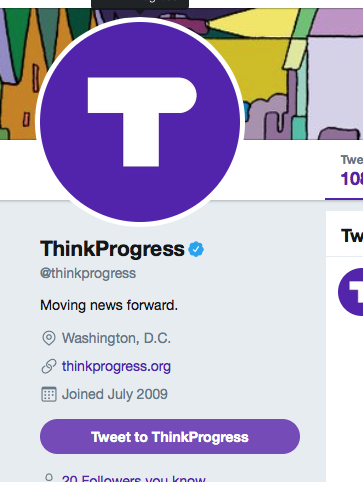Click the Joined July 2009 text
Viewport: 363px width, 482px height.
pyautogui.click(x=115, y=394)
